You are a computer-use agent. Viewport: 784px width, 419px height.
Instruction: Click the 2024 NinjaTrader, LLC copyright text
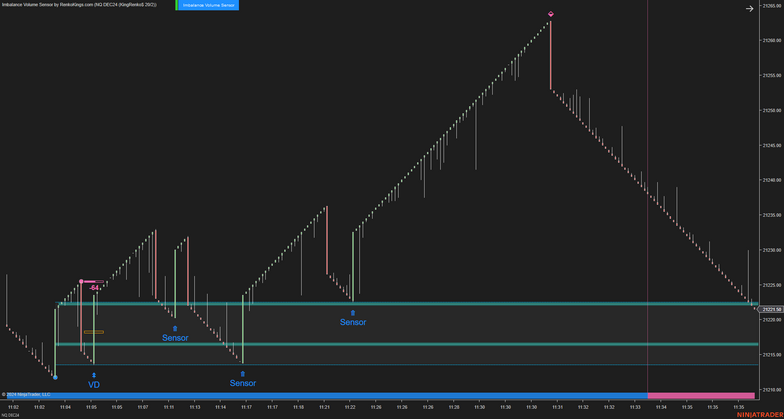26,395
